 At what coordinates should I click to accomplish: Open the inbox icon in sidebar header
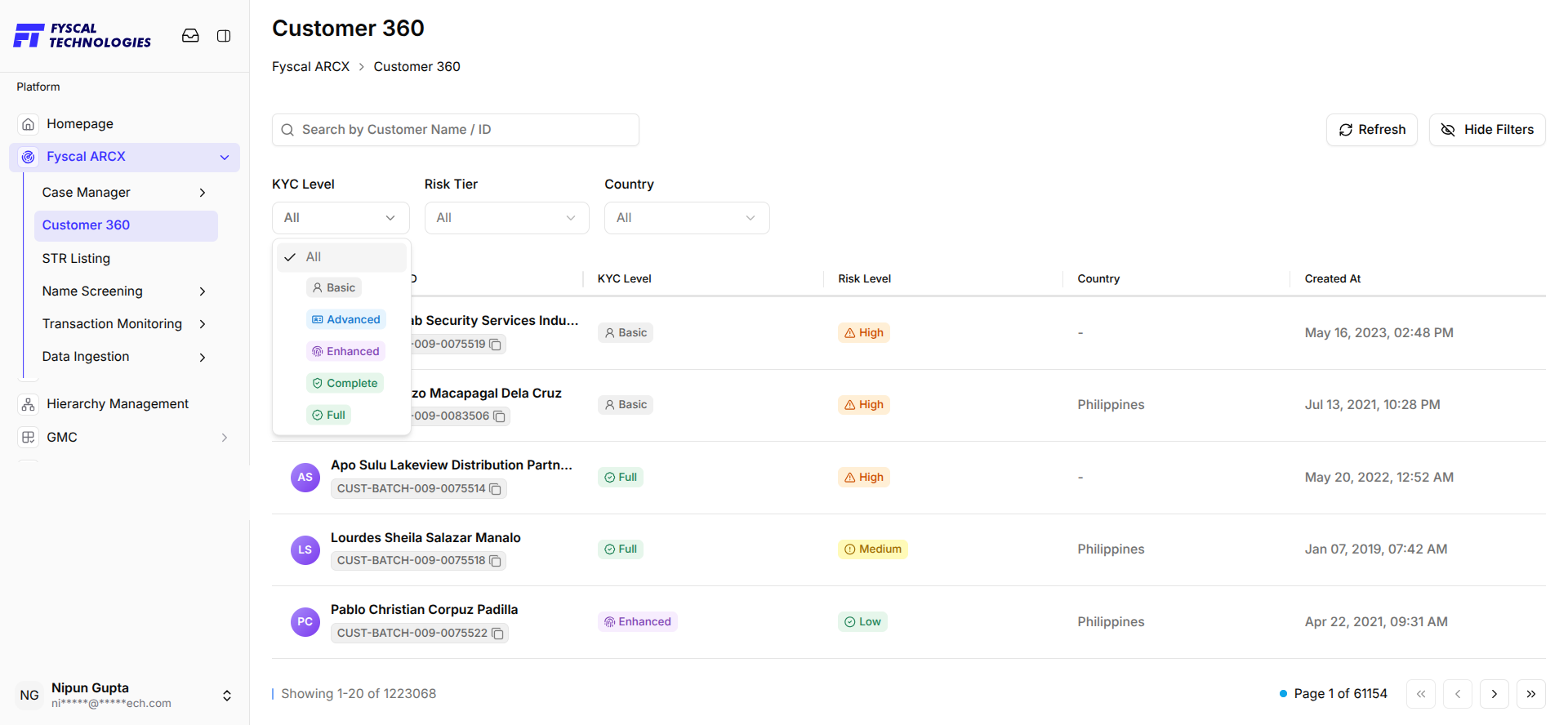(190, 36)
